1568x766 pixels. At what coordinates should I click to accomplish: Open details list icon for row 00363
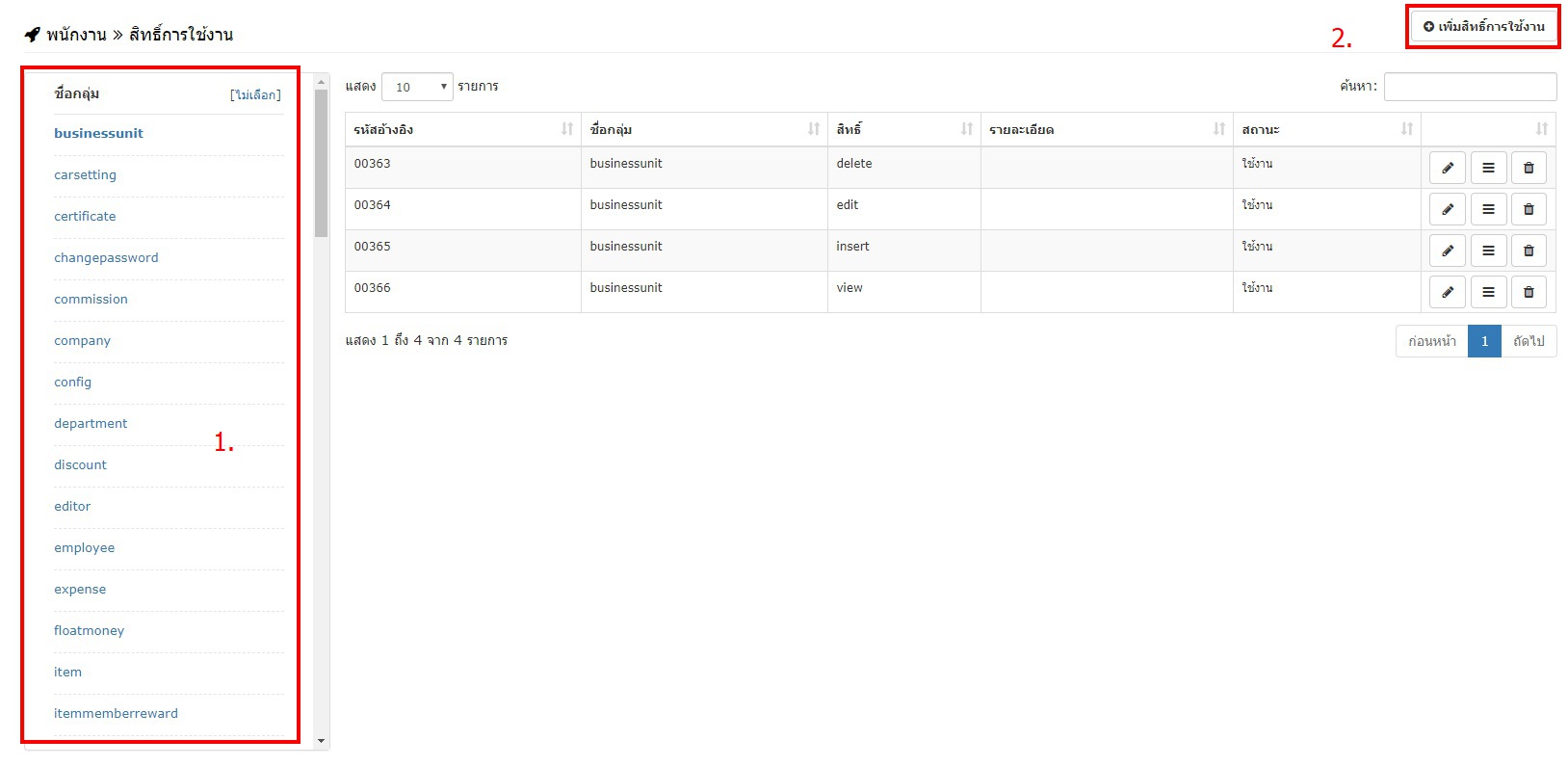(1488, 168)
